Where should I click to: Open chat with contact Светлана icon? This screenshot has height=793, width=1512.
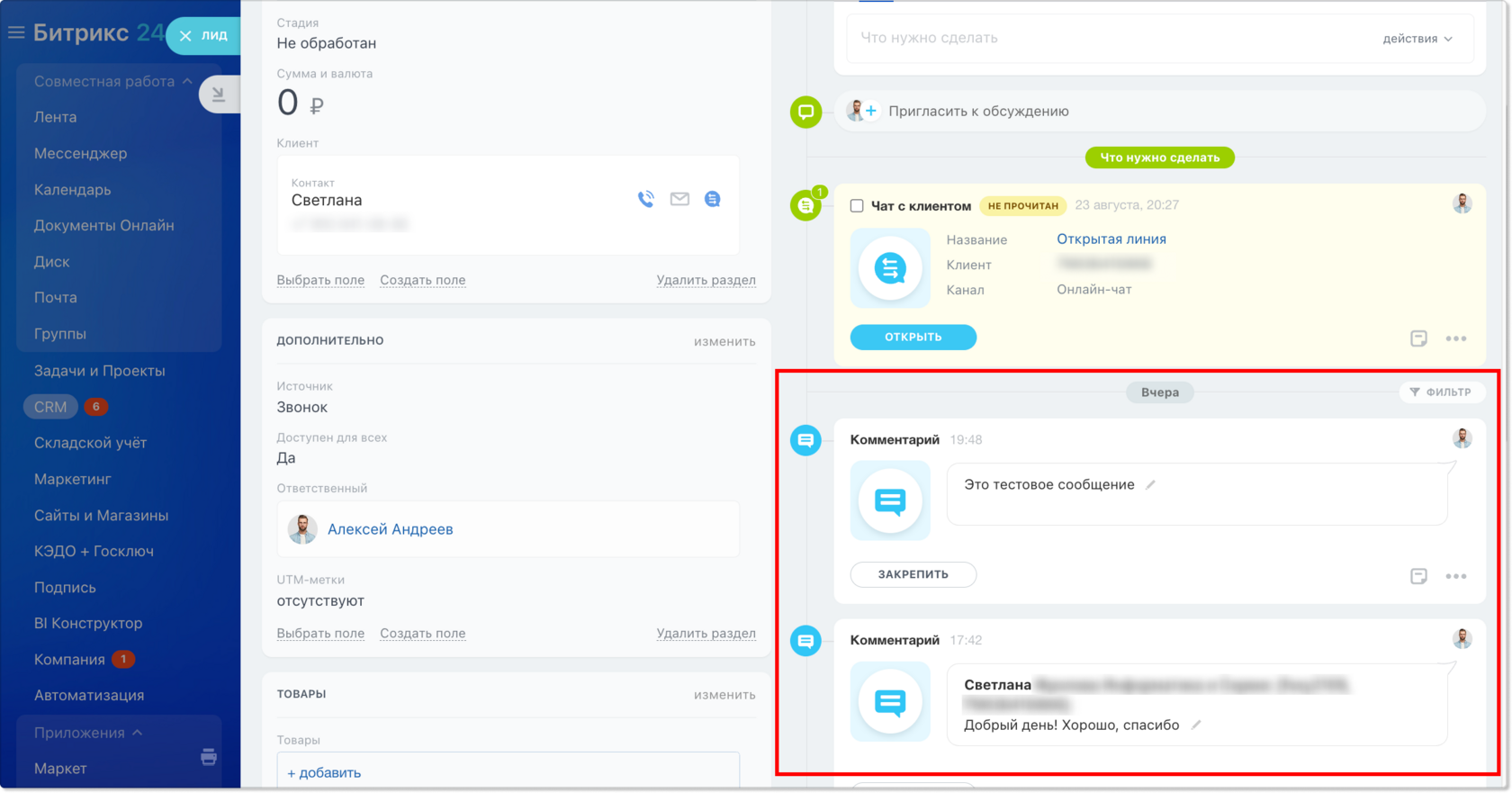point(712,199)
